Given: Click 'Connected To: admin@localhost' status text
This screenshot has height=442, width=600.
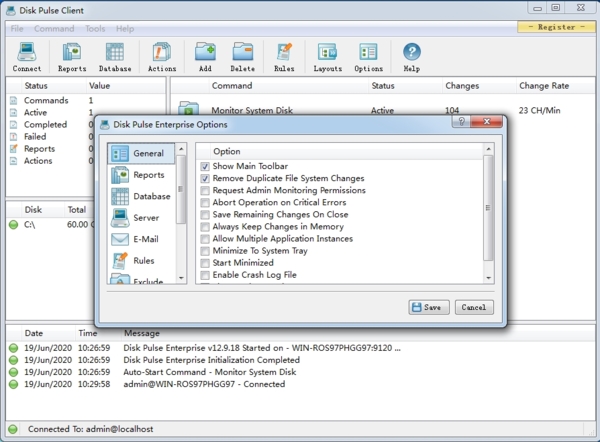Looking at the screenshot, I should (91, 429).
